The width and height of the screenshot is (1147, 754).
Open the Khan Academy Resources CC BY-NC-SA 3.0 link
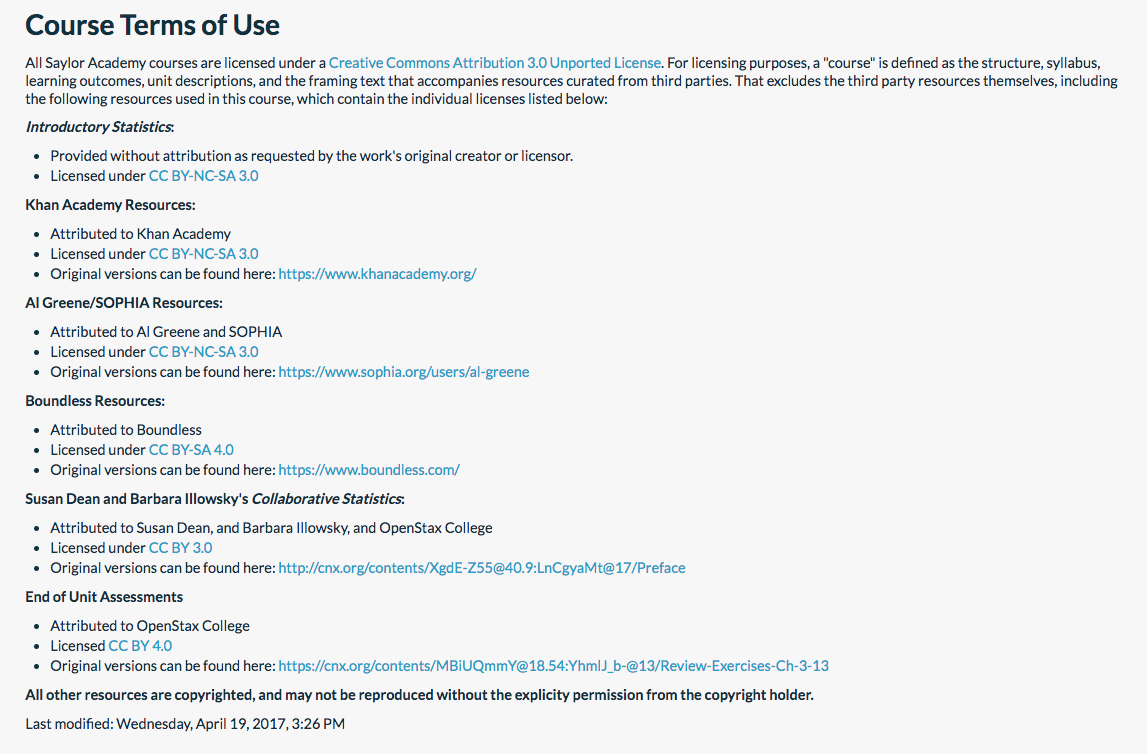[203, 254]
